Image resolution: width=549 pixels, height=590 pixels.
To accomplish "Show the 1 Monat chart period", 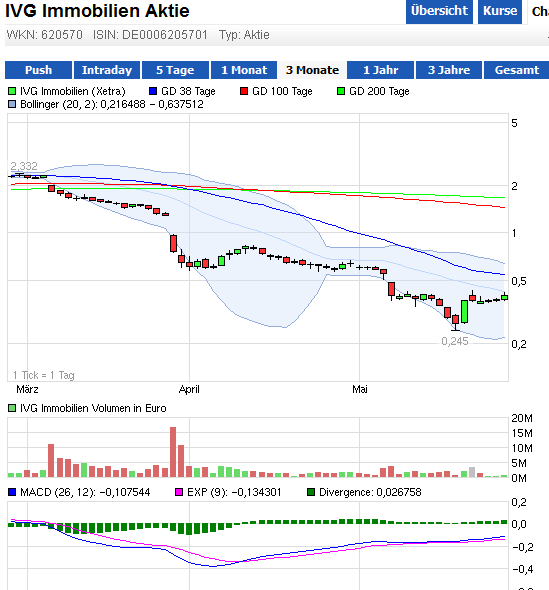I will 244,70.
